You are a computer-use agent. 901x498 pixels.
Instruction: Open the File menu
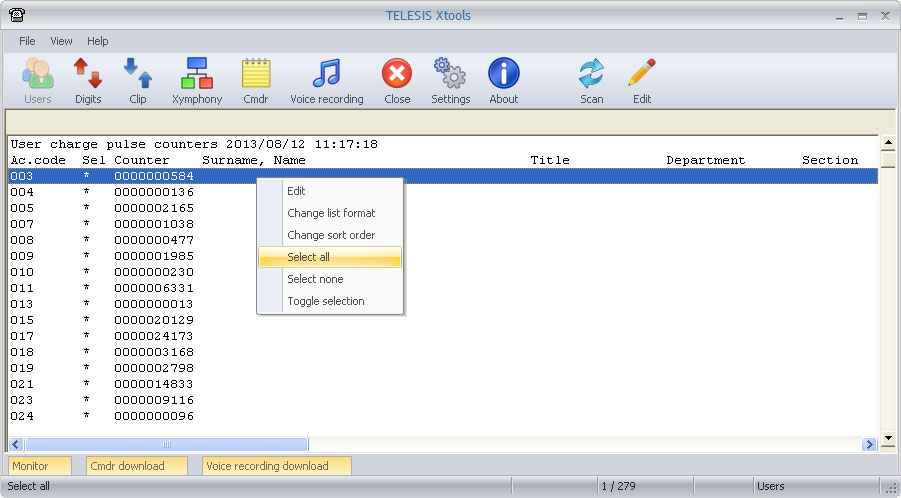[27, 41]
